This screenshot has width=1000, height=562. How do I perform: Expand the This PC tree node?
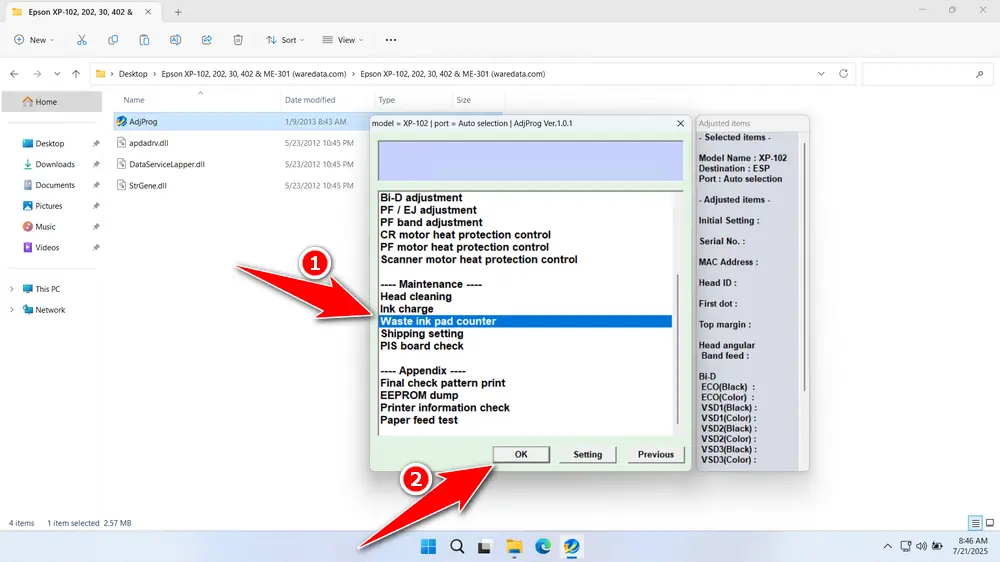(x=11, y=289)
